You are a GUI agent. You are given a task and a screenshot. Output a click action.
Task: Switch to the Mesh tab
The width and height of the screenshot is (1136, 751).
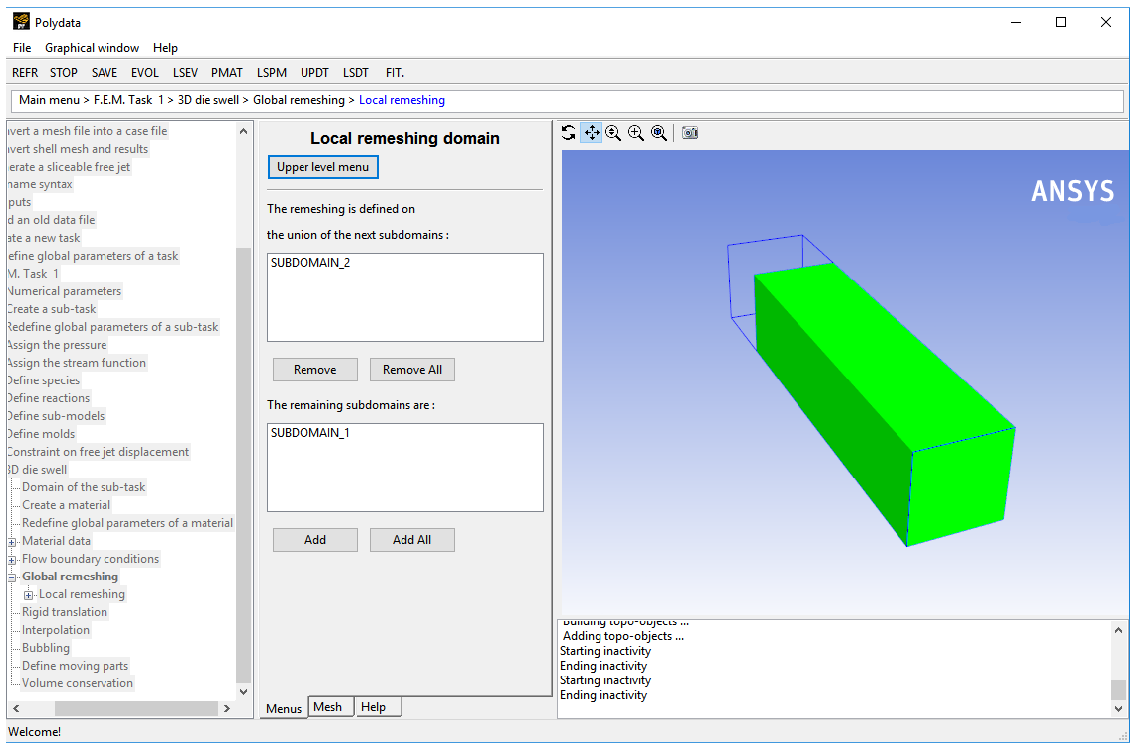point(330,706)
